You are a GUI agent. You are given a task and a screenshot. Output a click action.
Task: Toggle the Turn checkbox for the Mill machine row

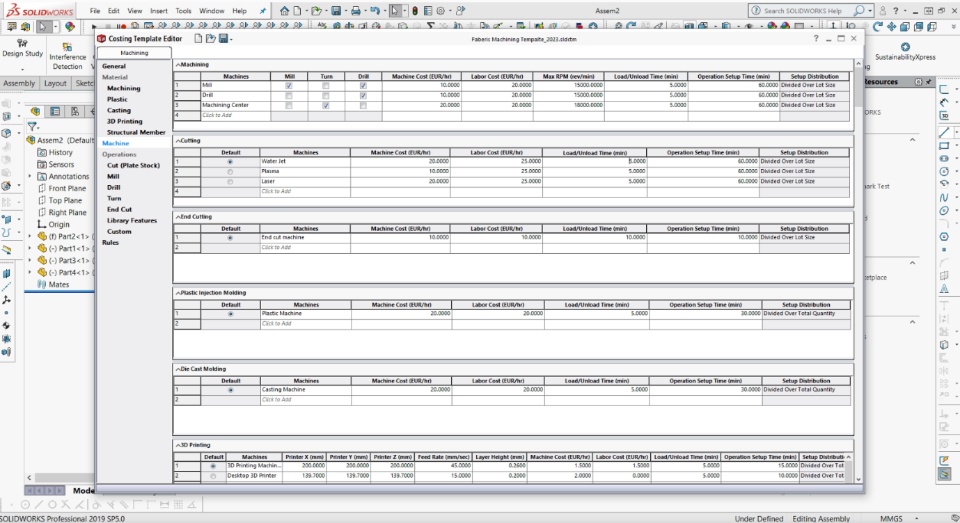[326, 86]
